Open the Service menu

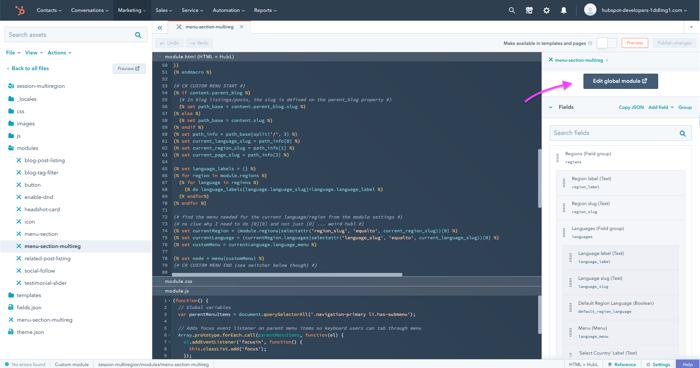point(192,10)
